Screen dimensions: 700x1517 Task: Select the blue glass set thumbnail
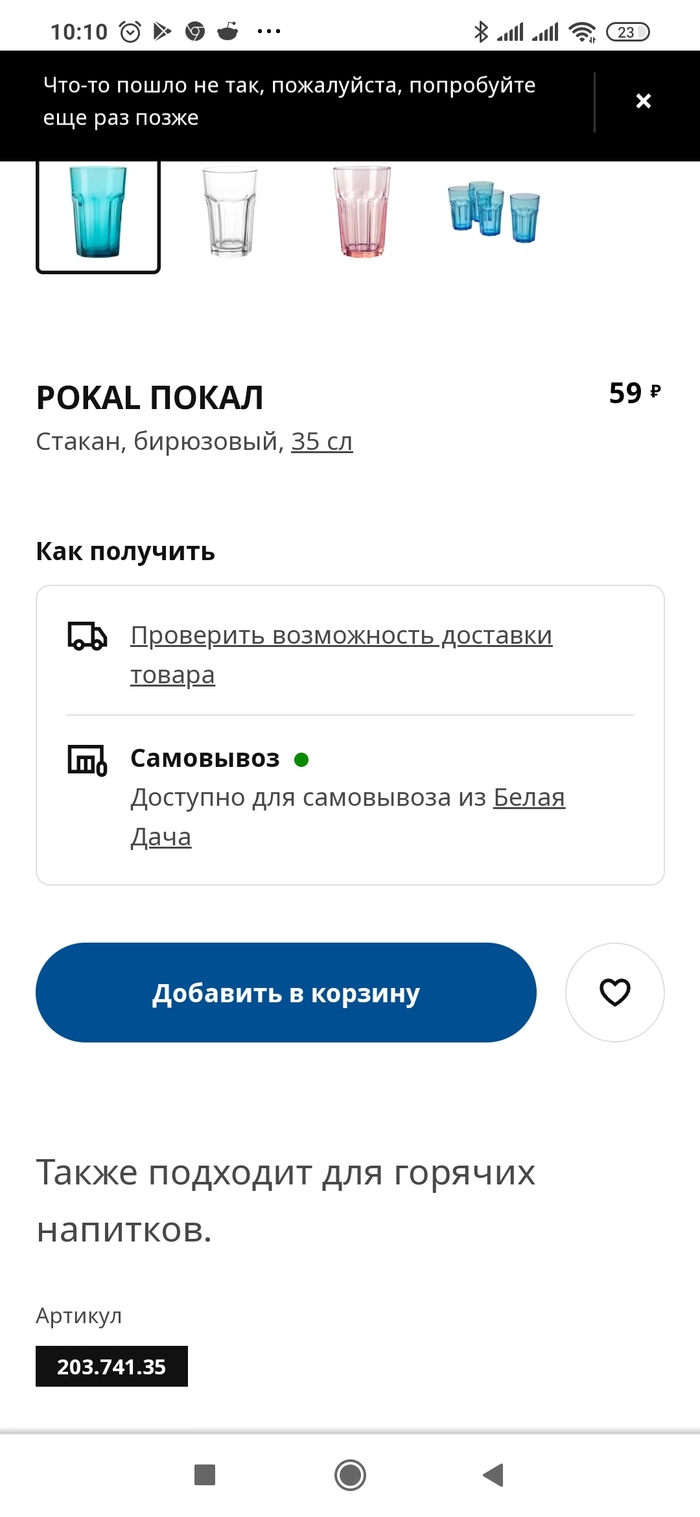click(x=493, y=214)
